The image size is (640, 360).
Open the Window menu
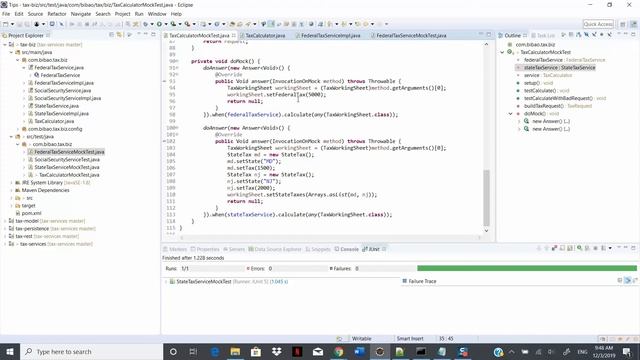pyautogui.click(x=157, y=14)
